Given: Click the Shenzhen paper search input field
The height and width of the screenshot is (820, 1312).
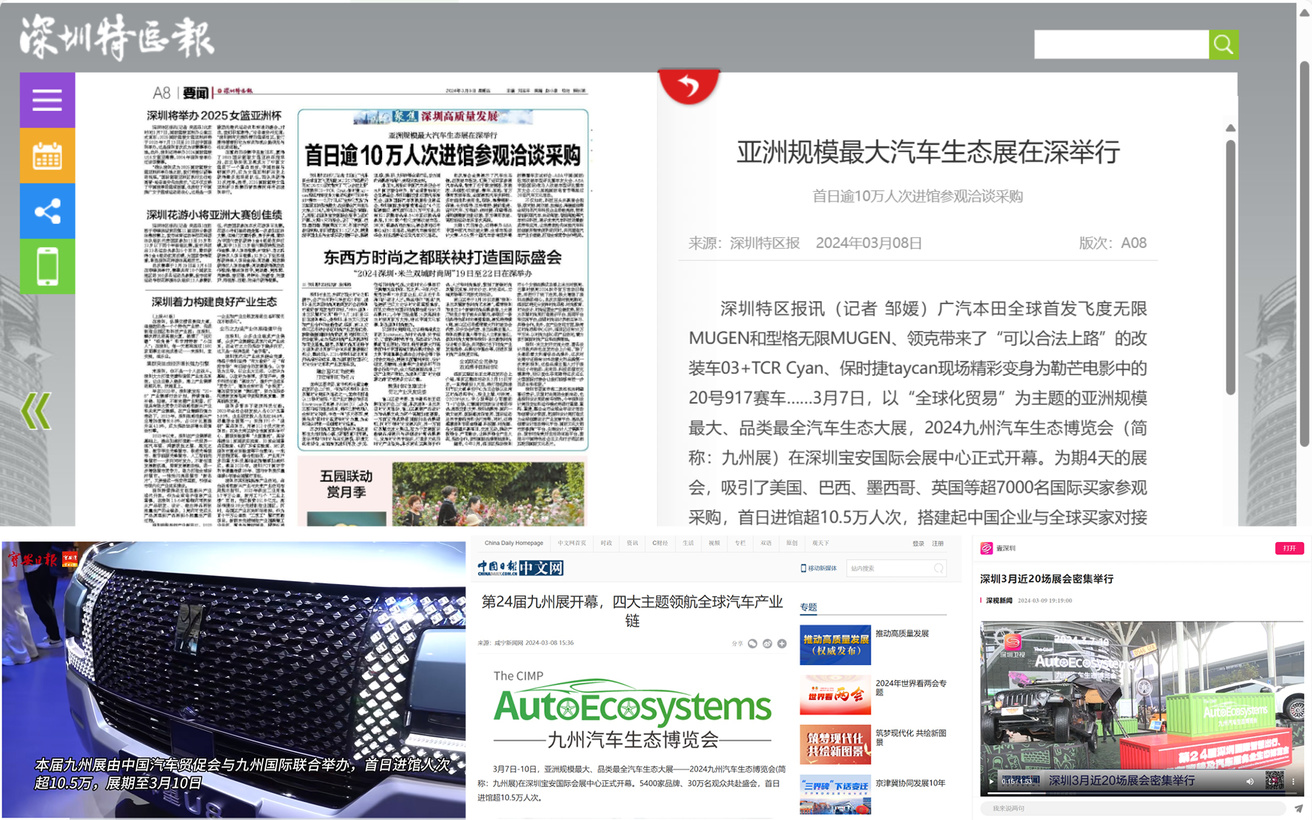Looking at the screenshot, I should (x=1122, y=44).
